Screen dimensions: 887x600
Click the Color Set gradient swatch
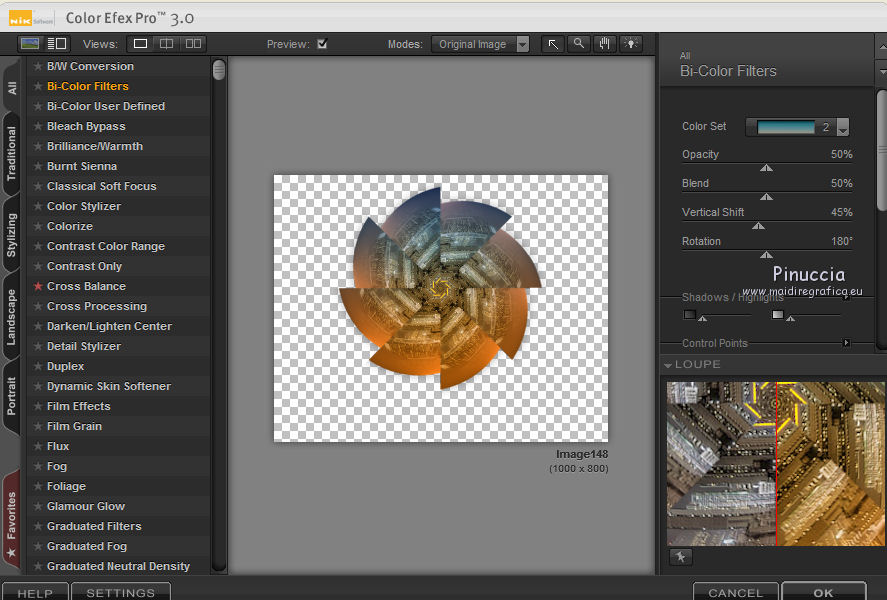click(x=786, y=127)
